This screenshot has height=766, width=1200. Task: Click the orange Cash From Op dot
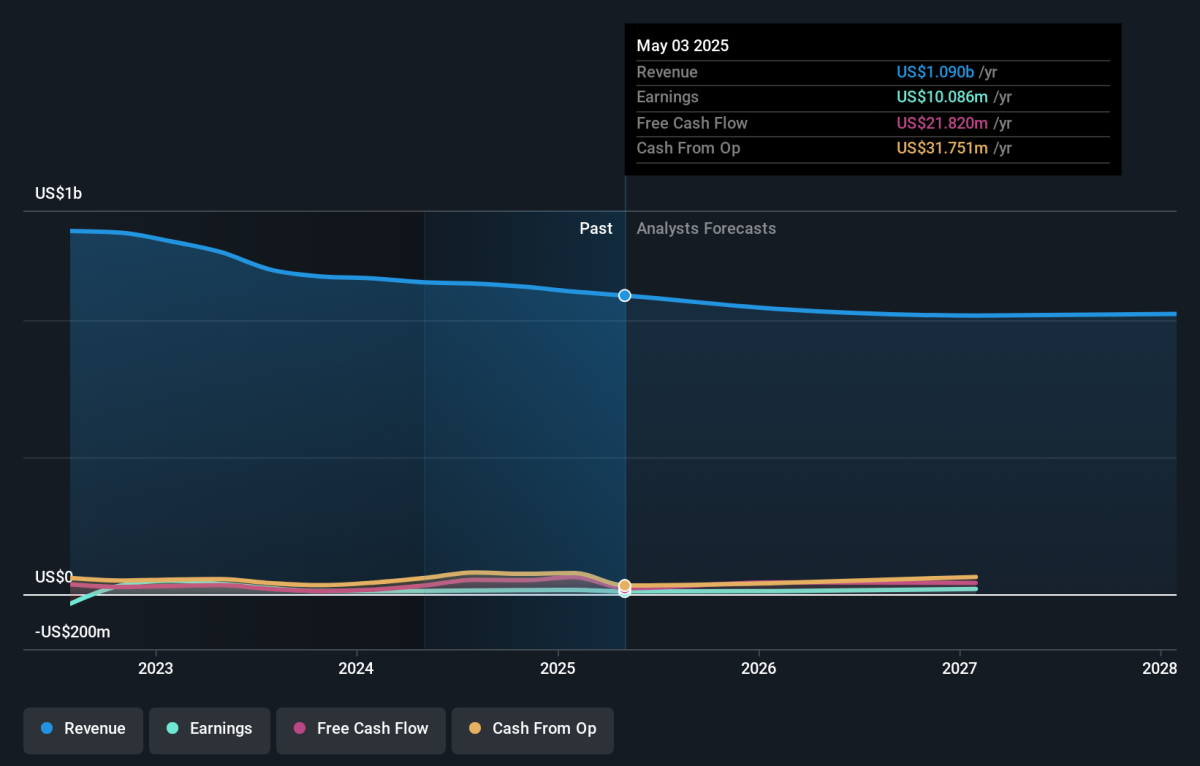point(475,729)
